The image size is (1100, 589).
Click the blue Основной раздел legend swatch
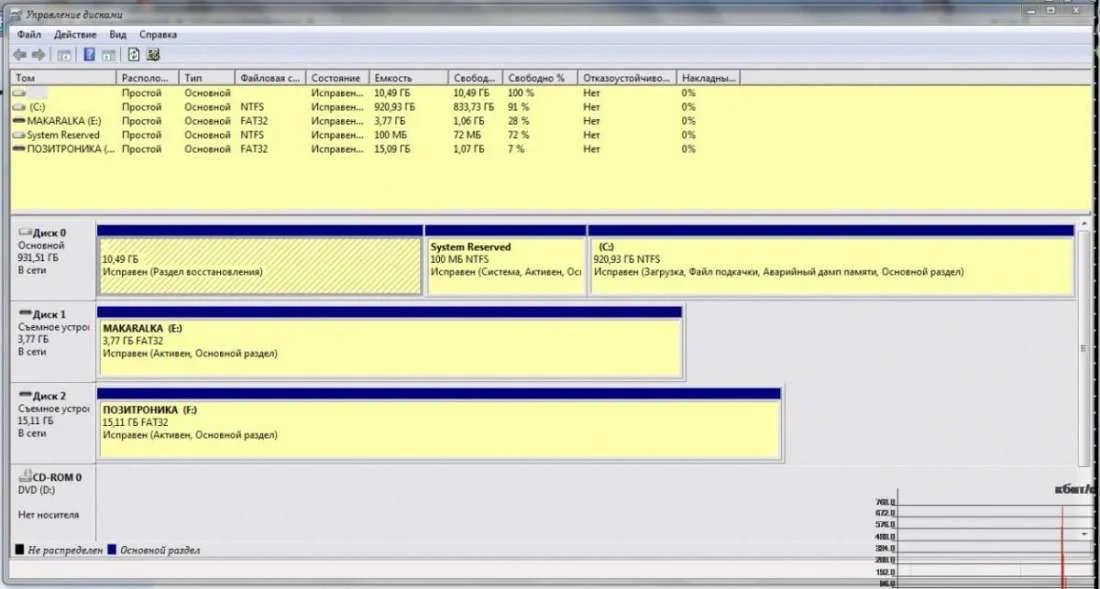click(112, 550)
